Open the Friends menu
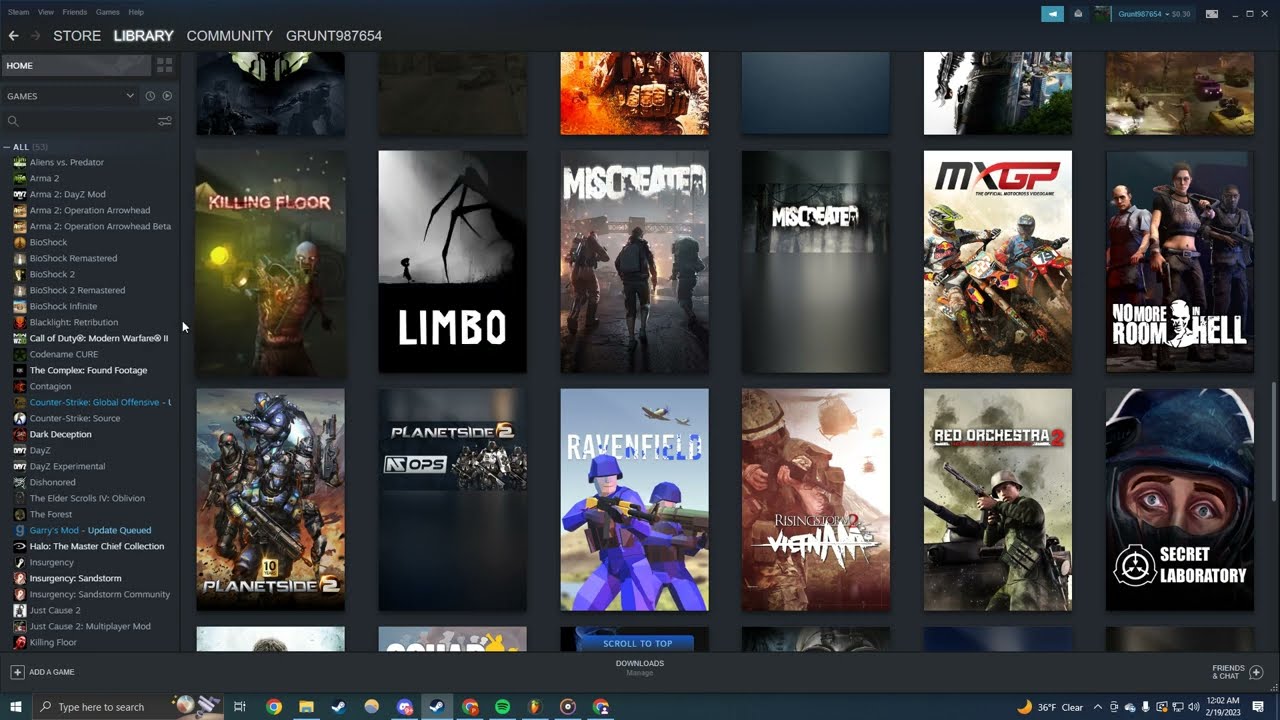The height and width of the screenshot is (720, 1280). 75,12
